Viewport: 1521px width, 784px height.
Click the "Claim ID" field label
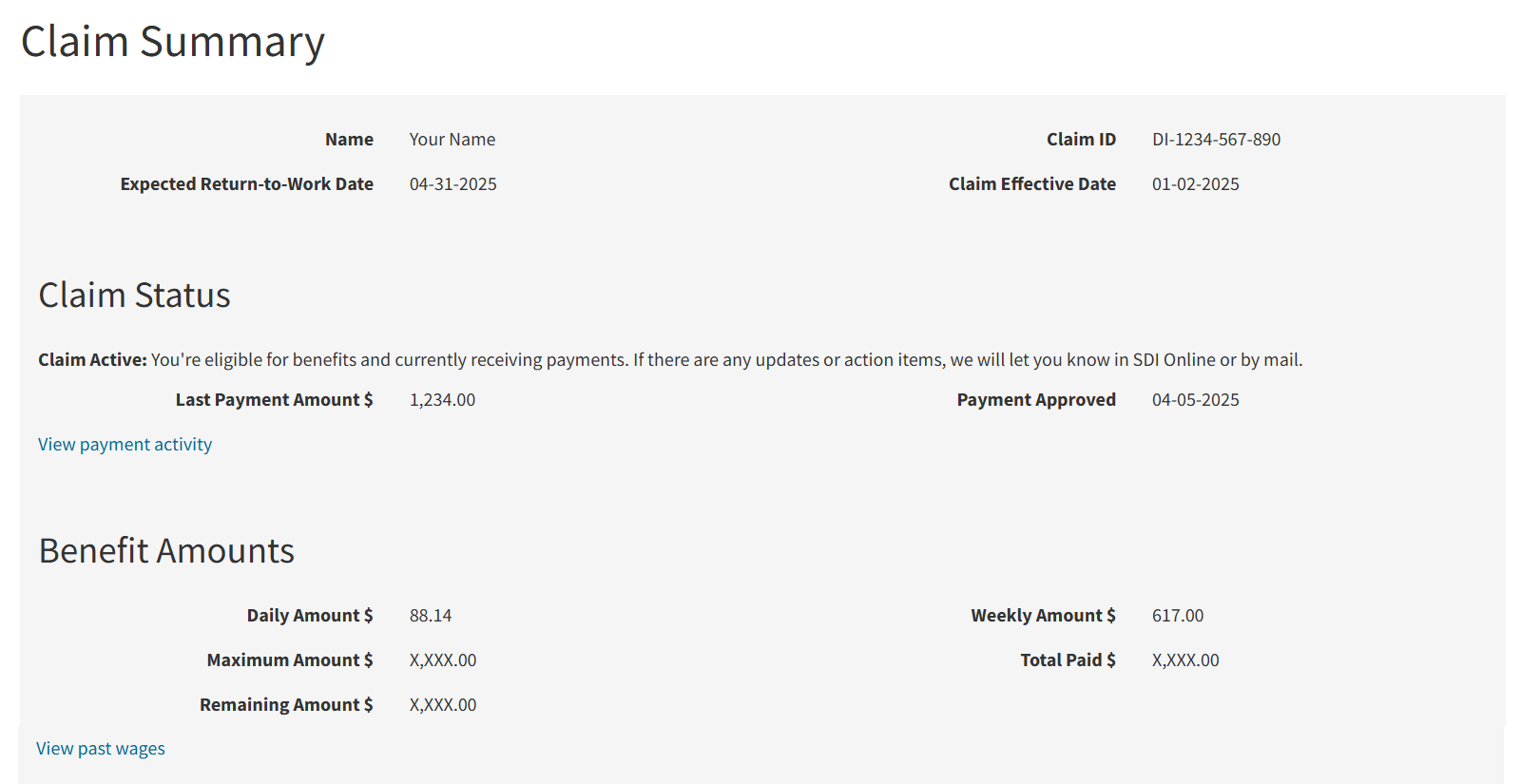click(x=1081, y=140)
